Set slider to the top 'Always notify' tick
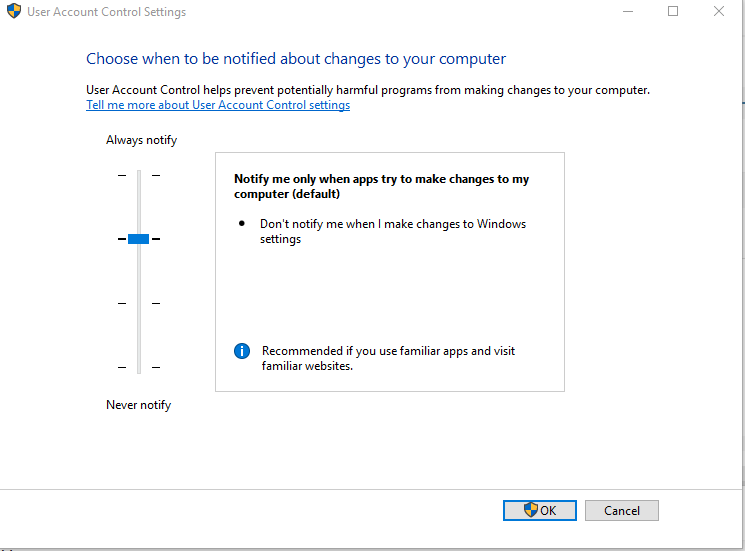This screenshot has width=745, height=551. click(x=139, y=175)
